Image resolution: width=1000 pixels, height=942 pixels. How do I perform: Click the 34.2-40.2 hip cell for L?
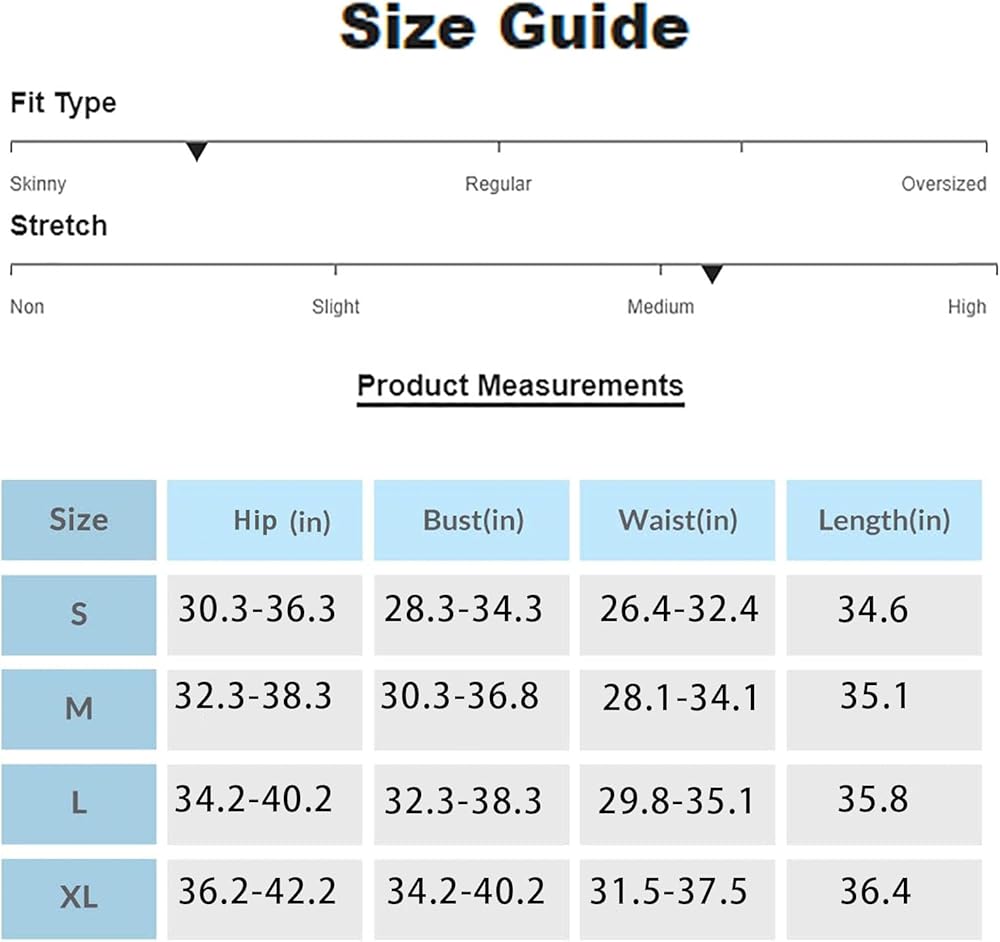pyautogui.click(x=254, y=799)
